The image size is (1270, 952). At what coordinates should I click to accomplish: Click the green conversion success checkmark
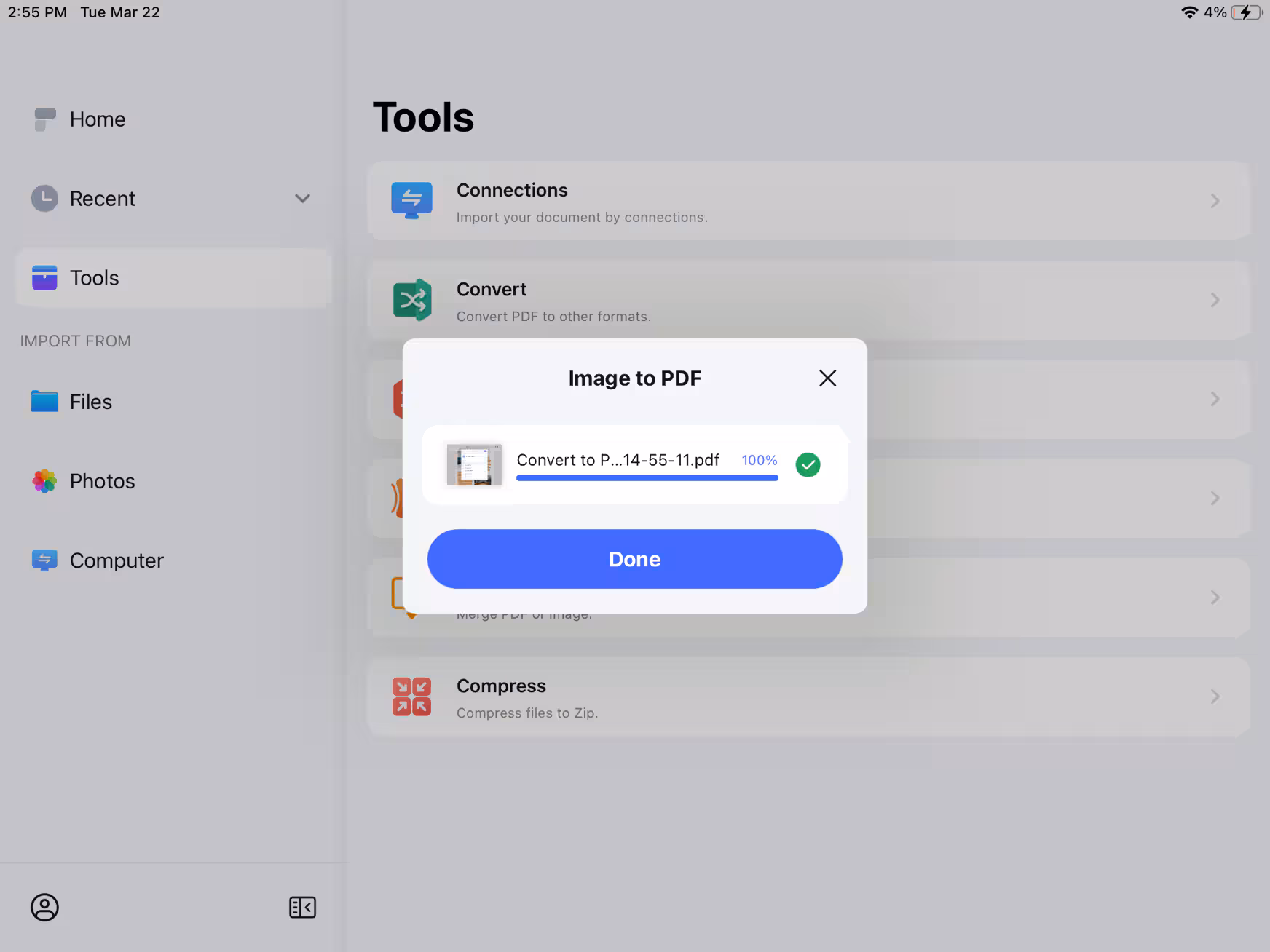[808, 464]
